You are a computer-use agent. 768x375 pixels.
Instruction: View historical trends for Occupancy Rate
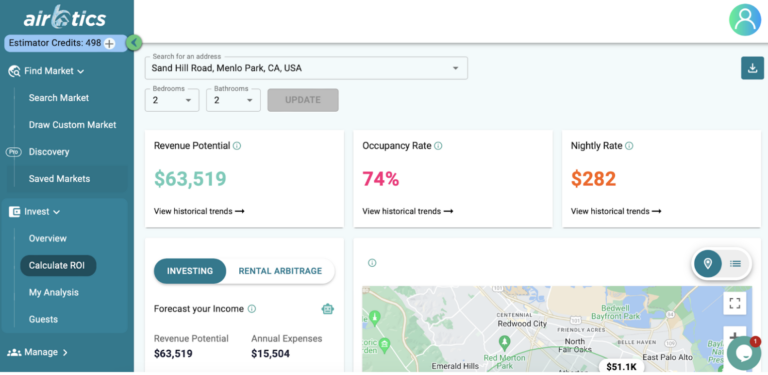[408, 211]
